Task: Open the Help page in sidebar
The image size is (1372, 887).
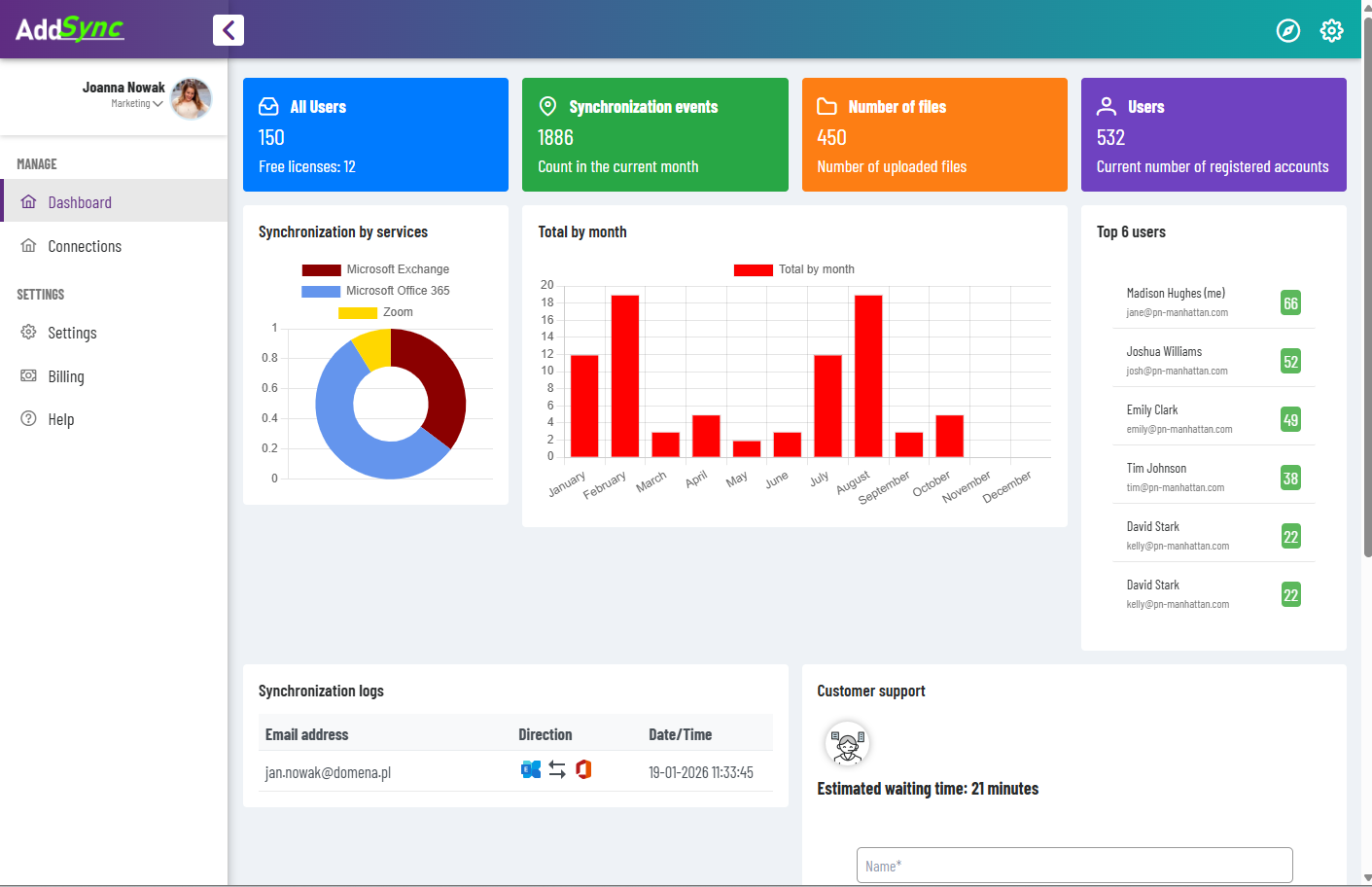Action: coord(60,419)
